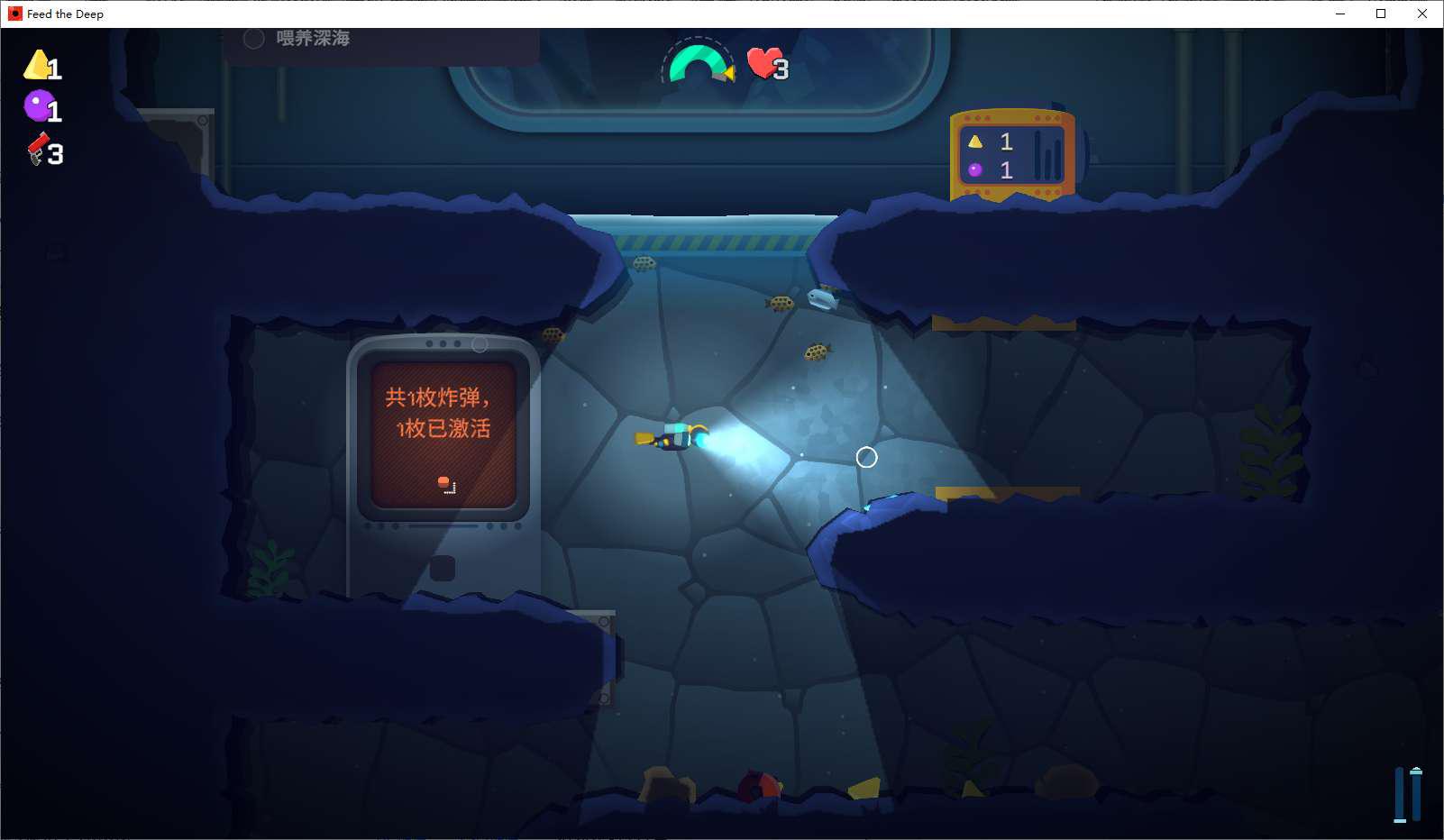Click the yellow crystal on the seafloor
1444x840 pixels.
tap(864, 789)
